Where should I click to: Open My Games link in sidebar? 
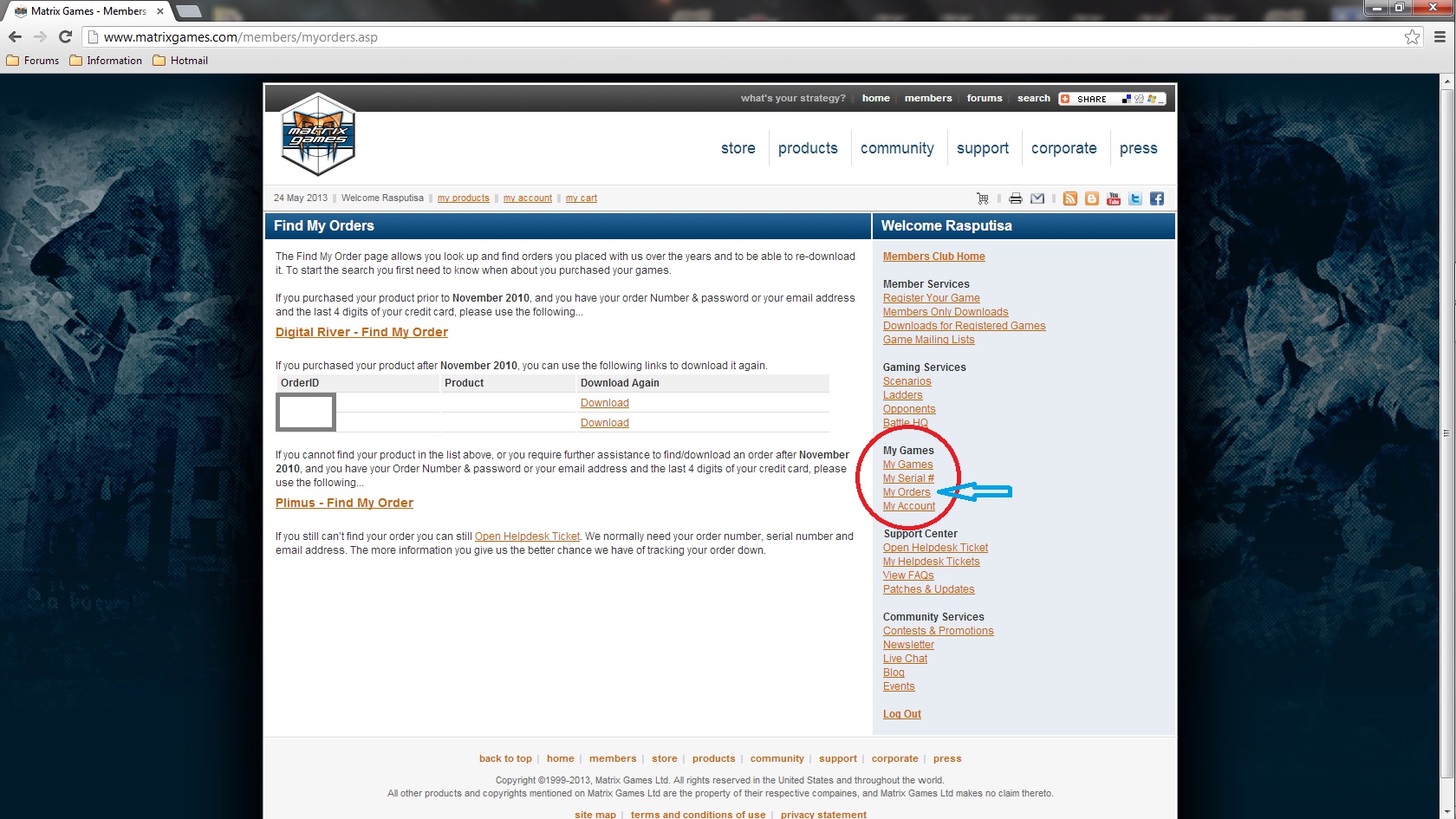pyautogui.click(x=908, y=465)
